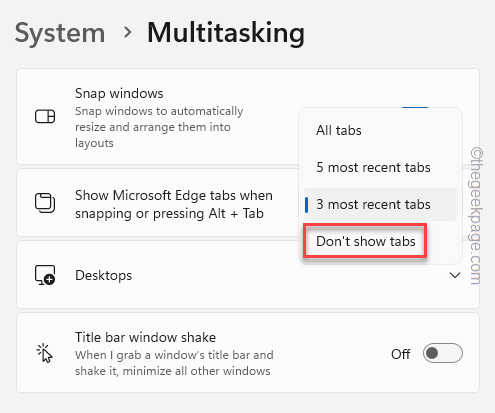Click the Snap windows layout icon
This screenshot has width=495, height=413.
click(x=45, y=116)
